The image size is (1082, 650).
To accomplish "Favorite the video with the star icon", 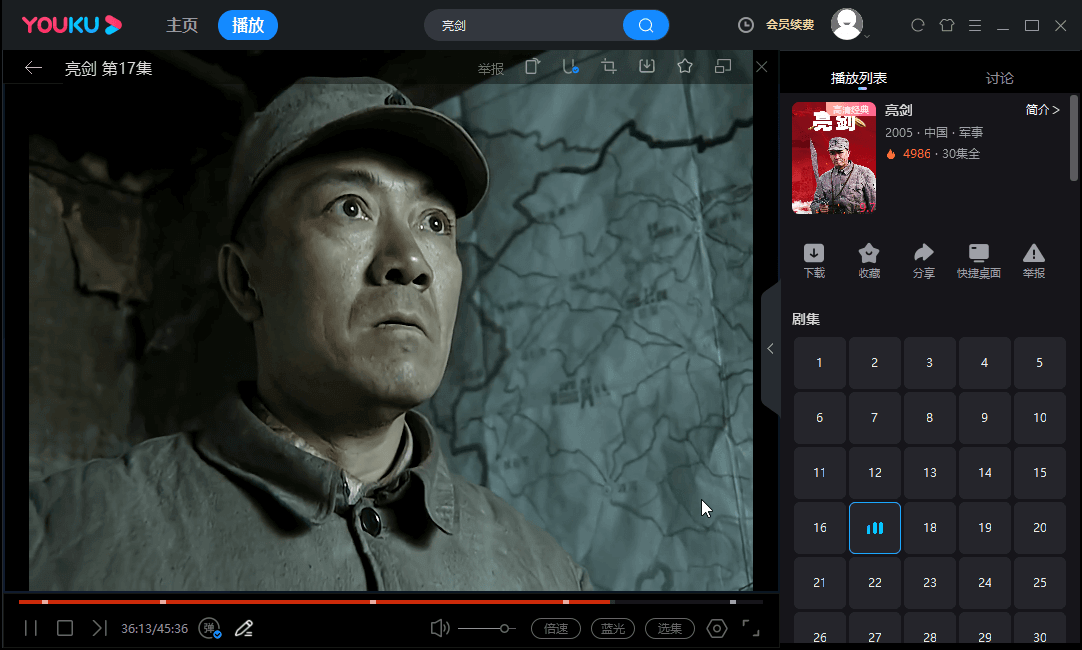I will (x=685, y=66).
